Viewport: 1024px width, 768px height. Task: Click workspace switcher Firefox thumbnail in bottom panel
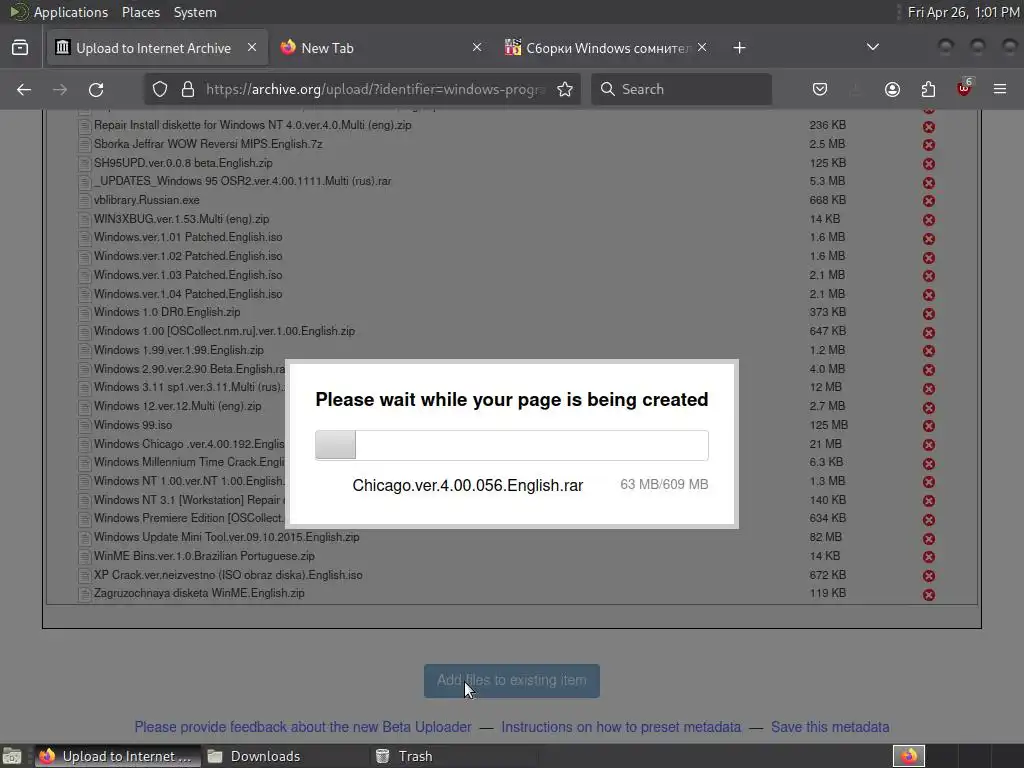tap(909, 756)
